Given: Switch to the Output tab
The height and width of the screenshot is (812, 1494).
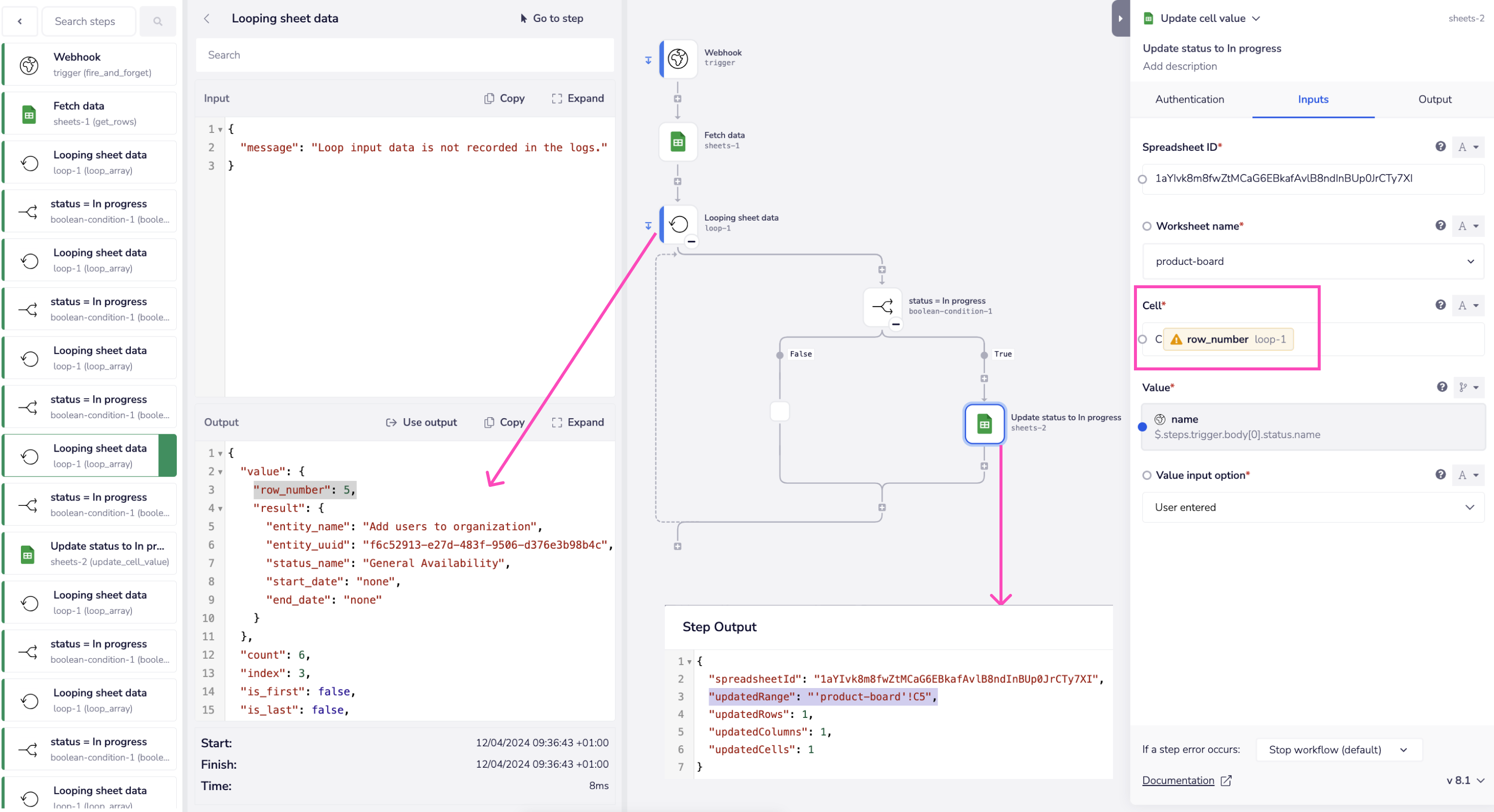Looking at the screenshot, I should point(1434,99).
